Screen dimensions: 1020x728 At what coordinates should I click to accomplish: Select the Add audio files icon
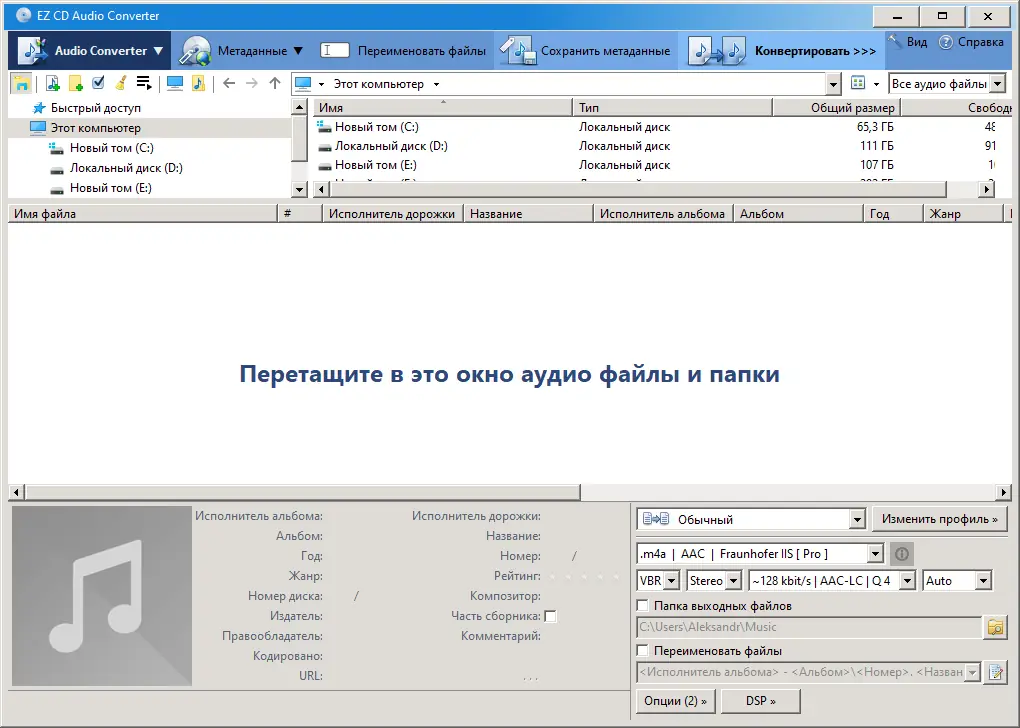52,83
